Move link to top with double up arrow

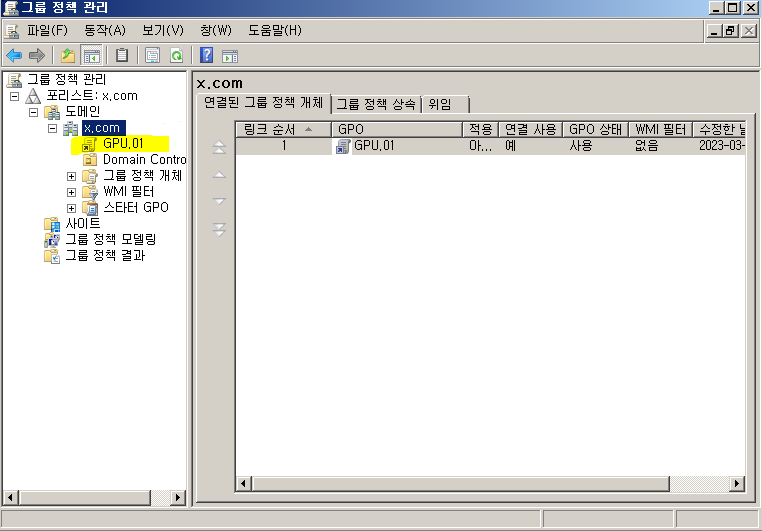click(x=219, y=147)
